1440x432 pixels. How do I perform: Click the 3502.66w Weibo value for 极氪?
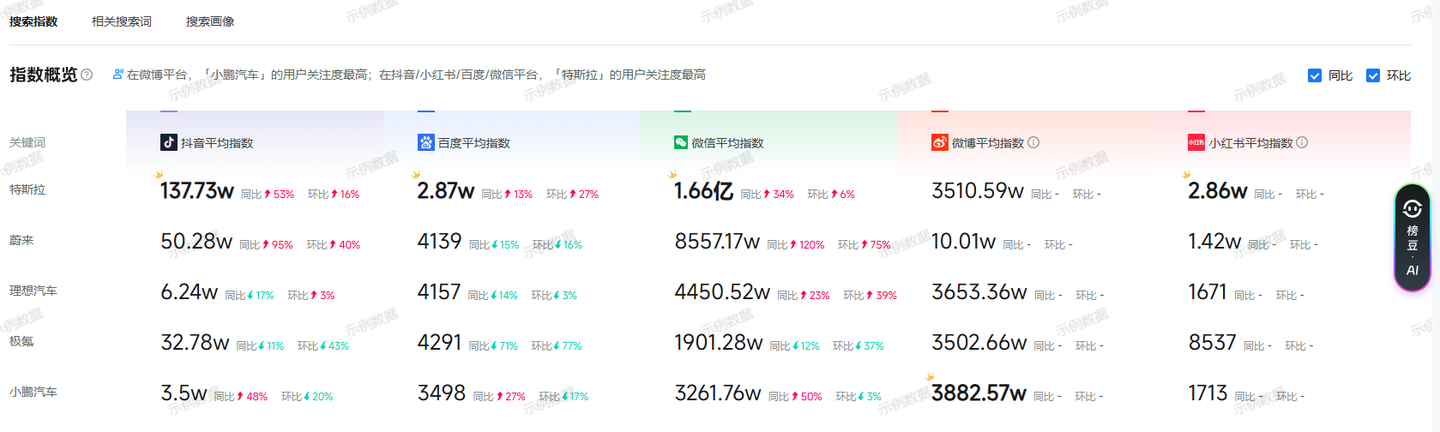[x=979, y=342]
